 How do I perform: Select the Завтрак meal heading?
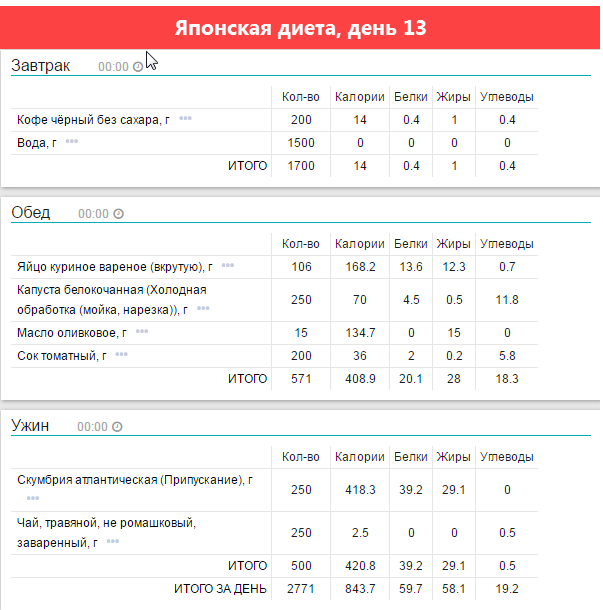(41, 66)
